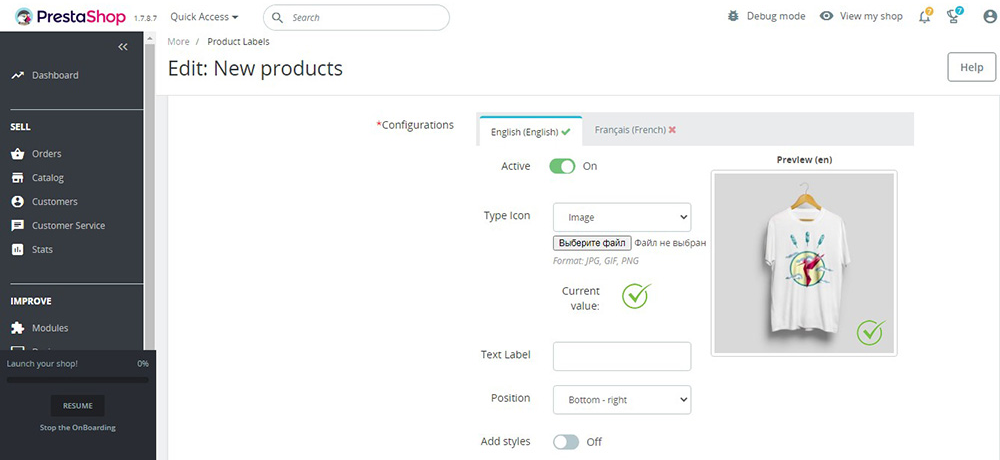Select the English (English) tab
The width and height of the screenshot is (1000, 460).
coord(531,131)
